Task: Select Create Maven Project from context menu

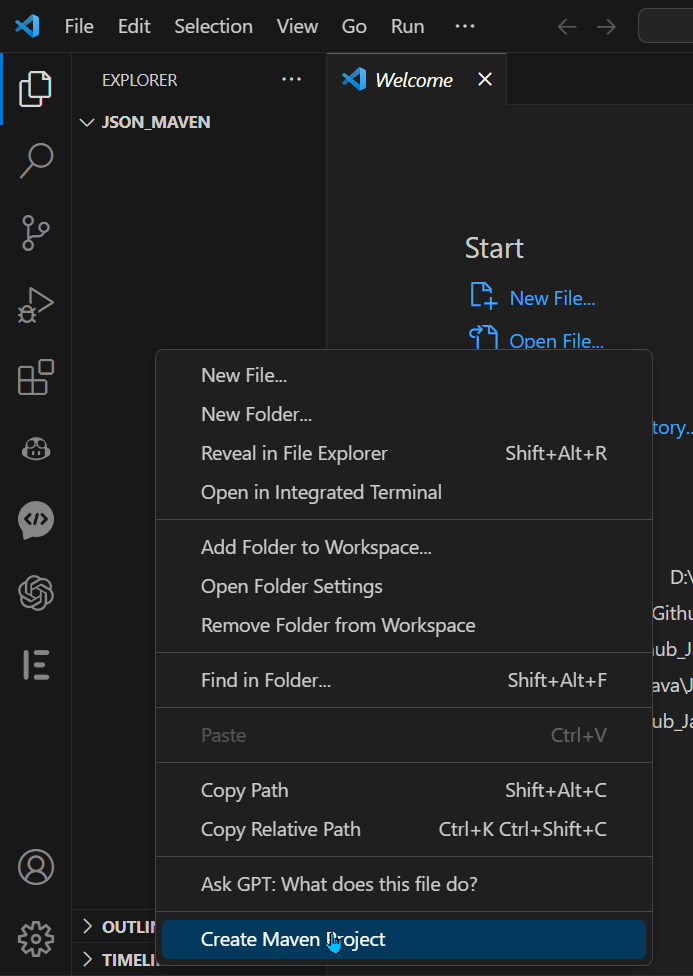Action: click(x=293, y=939)
